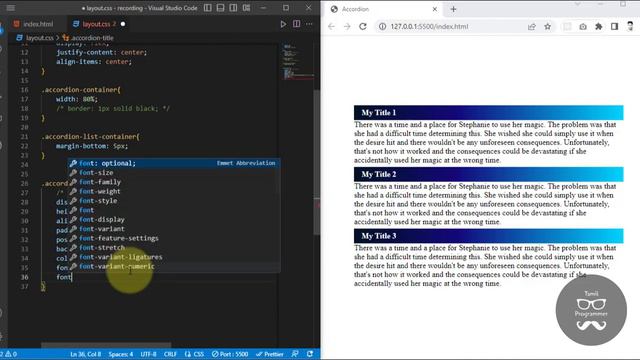640x360 pixels.
Task: Open browser profile avatar
Action: (x=630, y=27)
